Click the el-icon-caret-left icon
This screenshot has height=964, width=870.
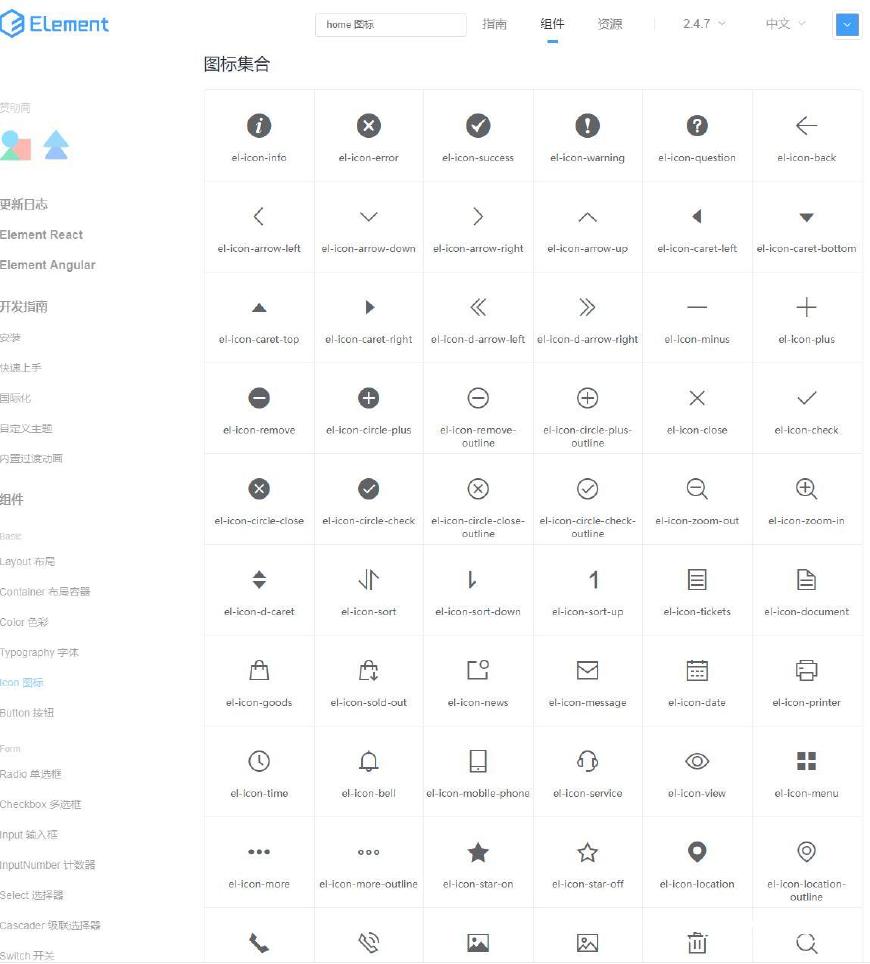pos(697,216)
